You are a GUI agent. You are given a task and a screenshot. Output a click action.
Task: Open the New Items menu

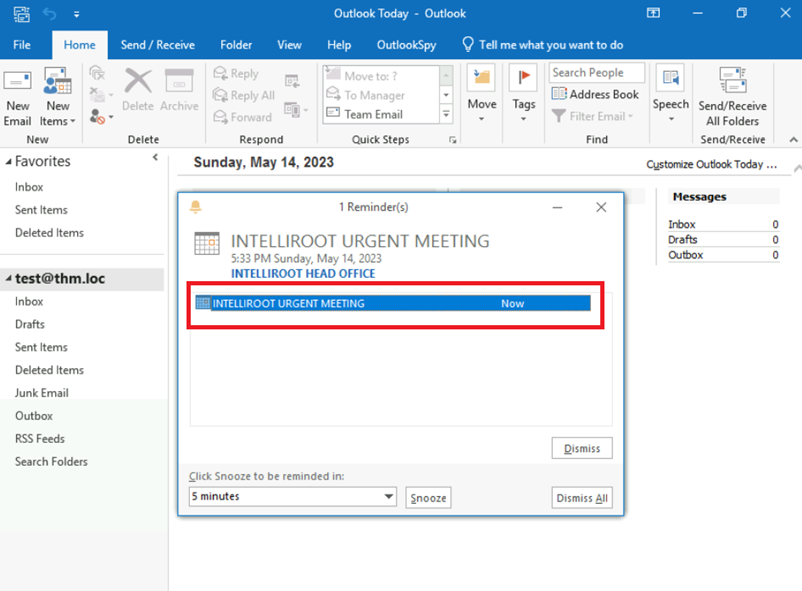(x=57, y=98)
